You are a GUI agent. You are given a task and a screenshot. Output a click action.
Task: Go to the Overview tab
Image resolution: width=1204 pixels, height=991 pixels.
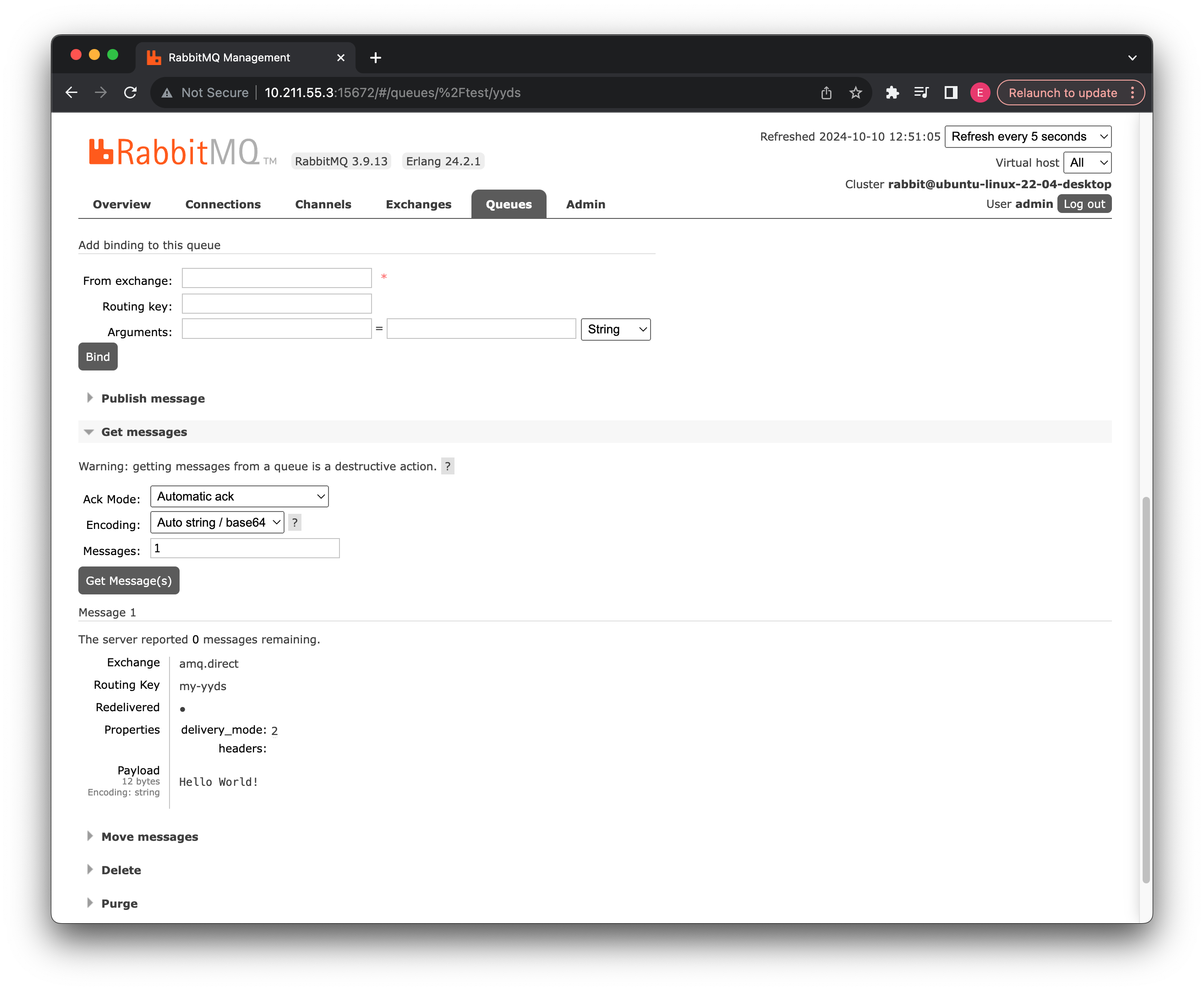click(122, 204)
